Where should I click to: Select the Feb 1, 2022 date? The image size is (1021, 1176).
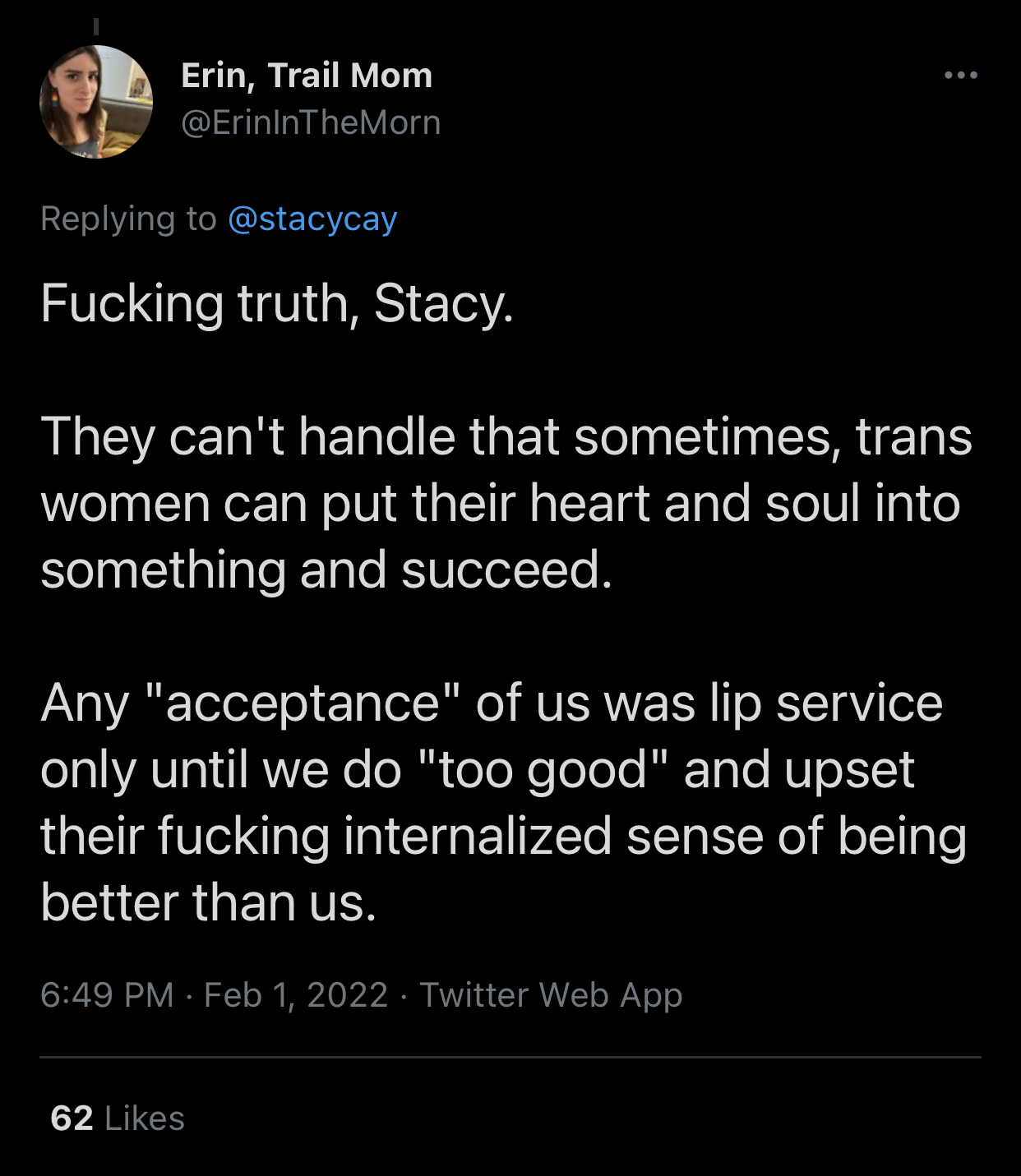(x=296, y=994)
